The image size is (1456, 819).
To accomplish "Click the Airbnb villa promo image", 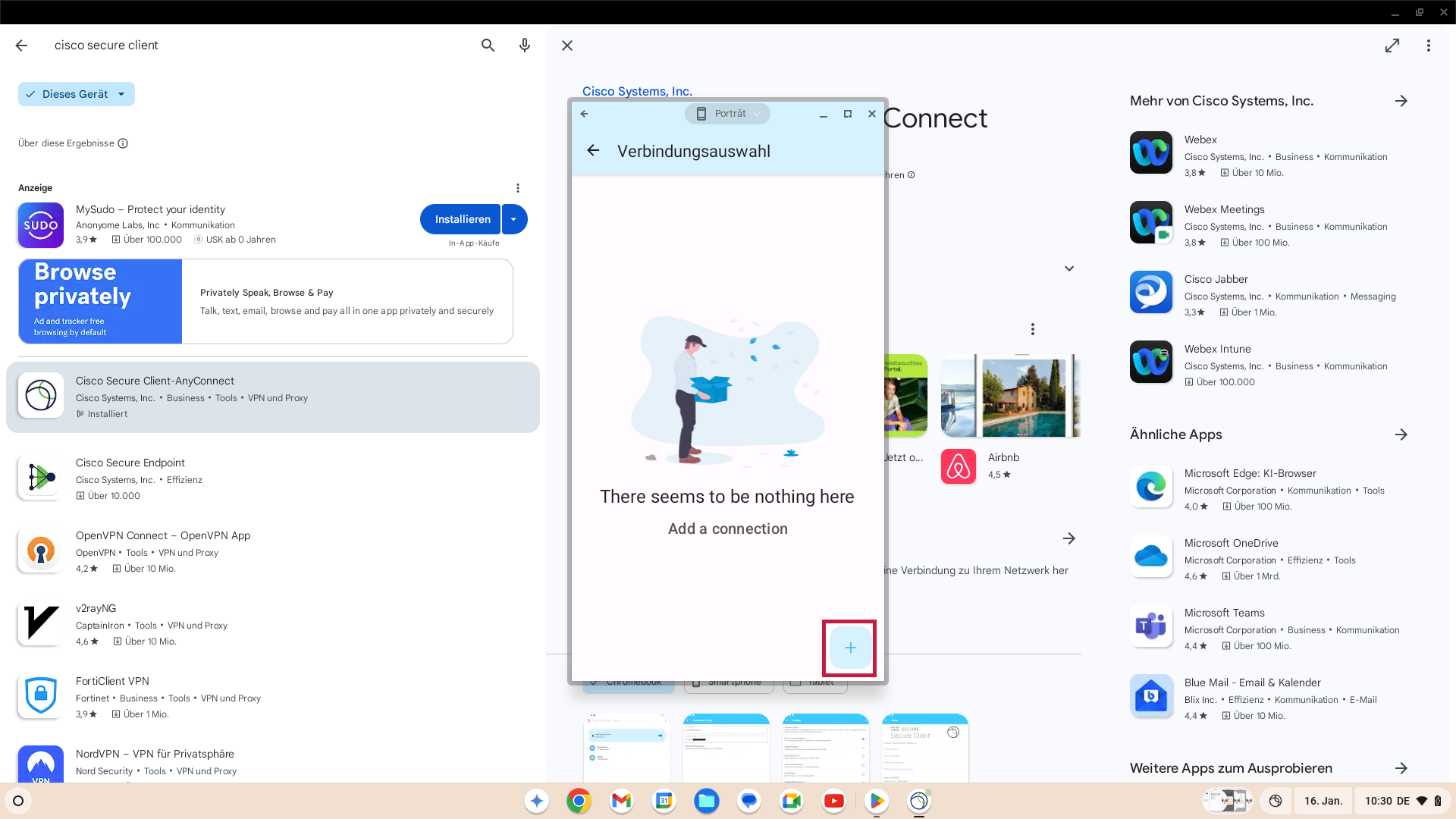I will click(1010, 395).
